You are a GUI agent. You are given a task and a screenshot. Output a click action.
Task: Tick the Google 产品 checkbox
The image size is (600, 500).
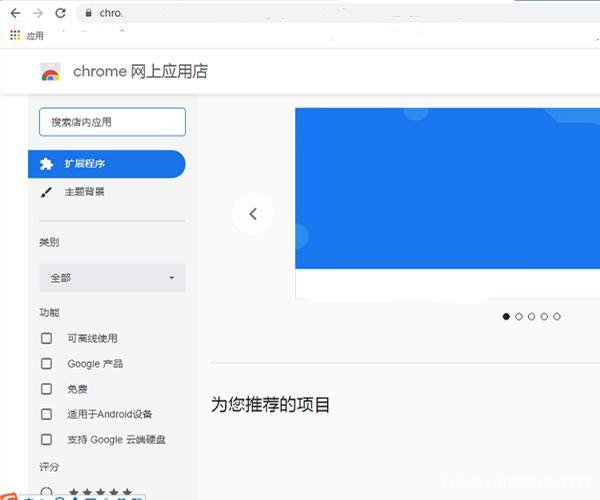coord(46,363)
